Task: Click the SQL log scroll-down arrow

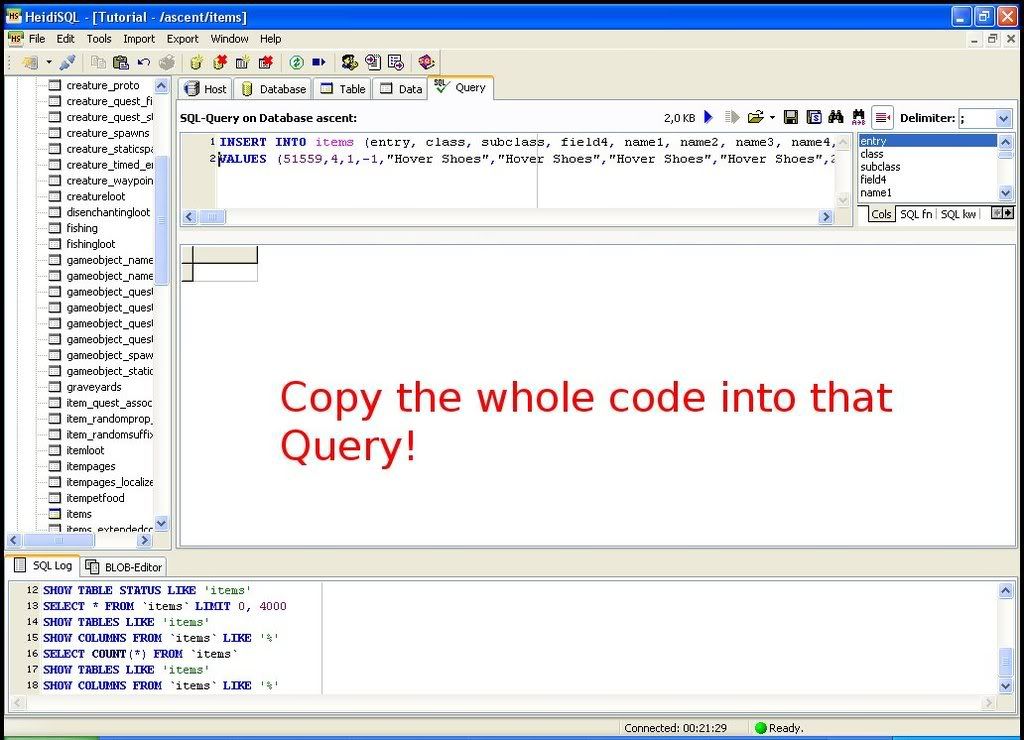Action: [x=1006, y=686]
